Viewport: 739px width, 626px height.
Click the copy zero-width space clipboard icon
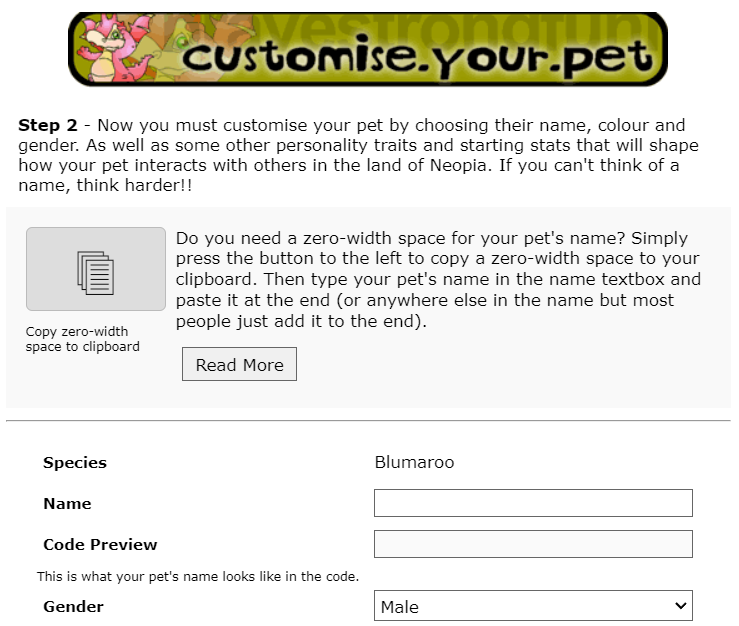tap(96, 273)
